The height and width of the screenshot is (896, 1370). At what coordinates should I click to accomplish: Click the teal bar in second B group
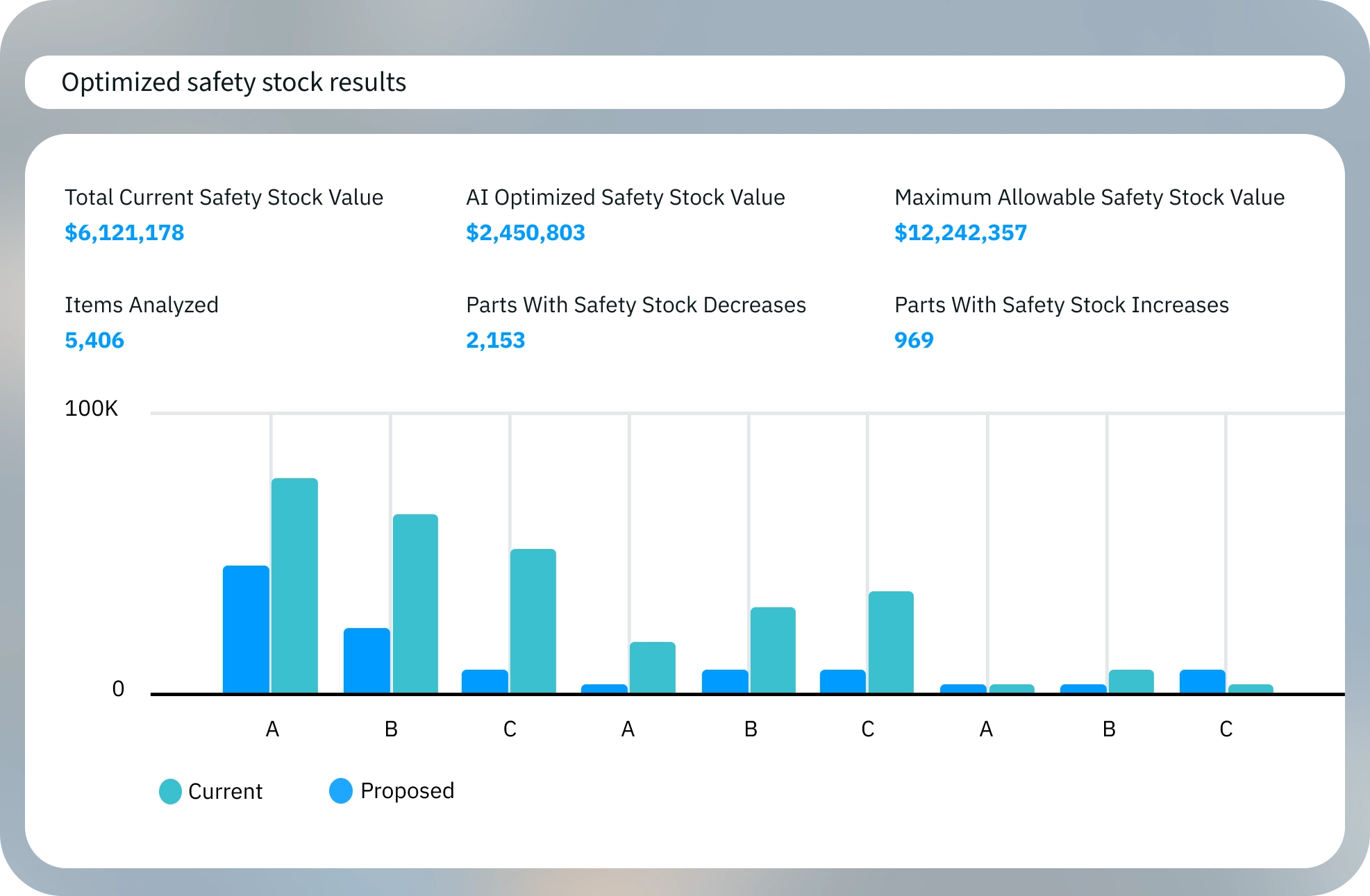(x=773, y=650)
